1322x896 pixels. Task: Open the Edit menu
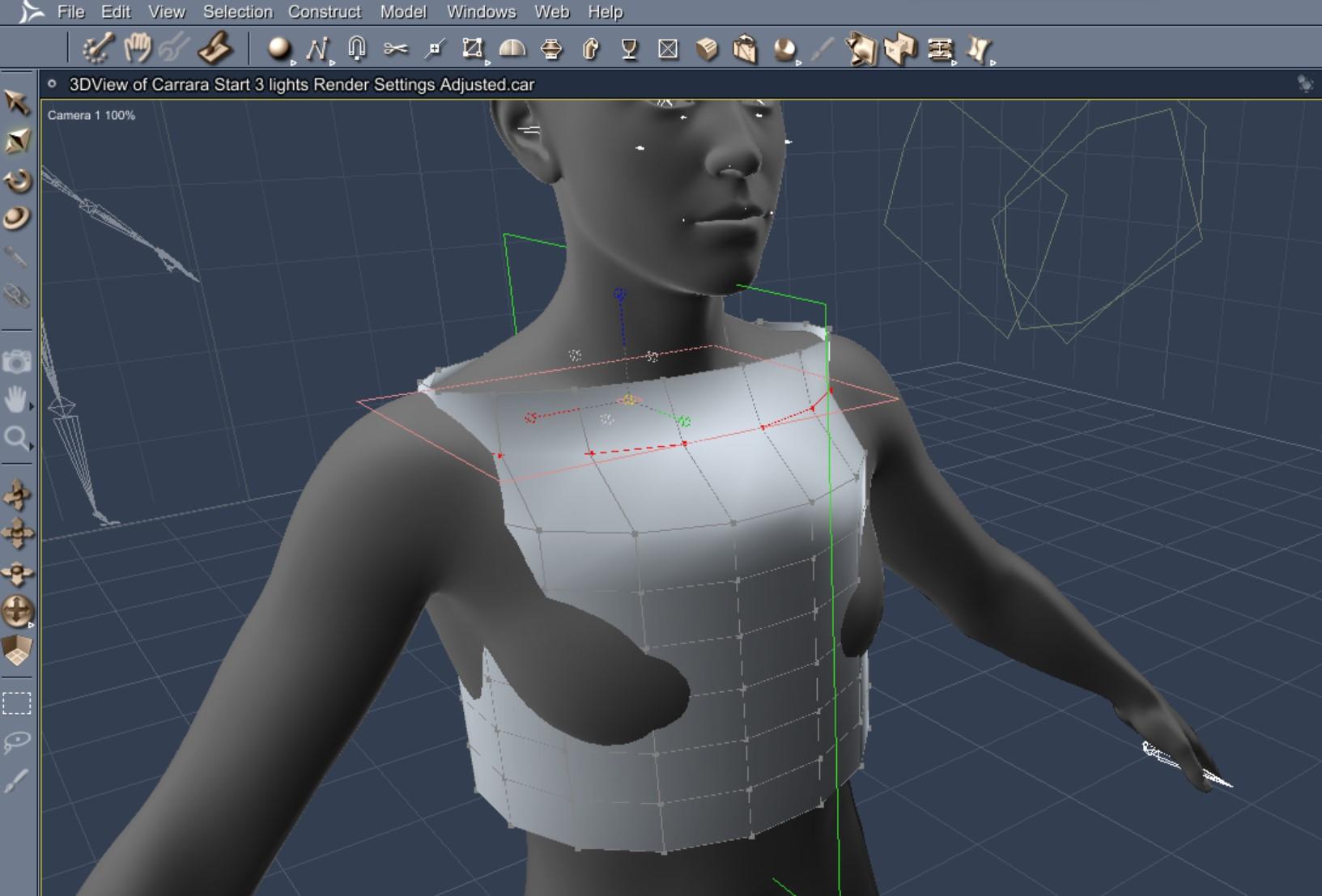[x=116, y=12]
